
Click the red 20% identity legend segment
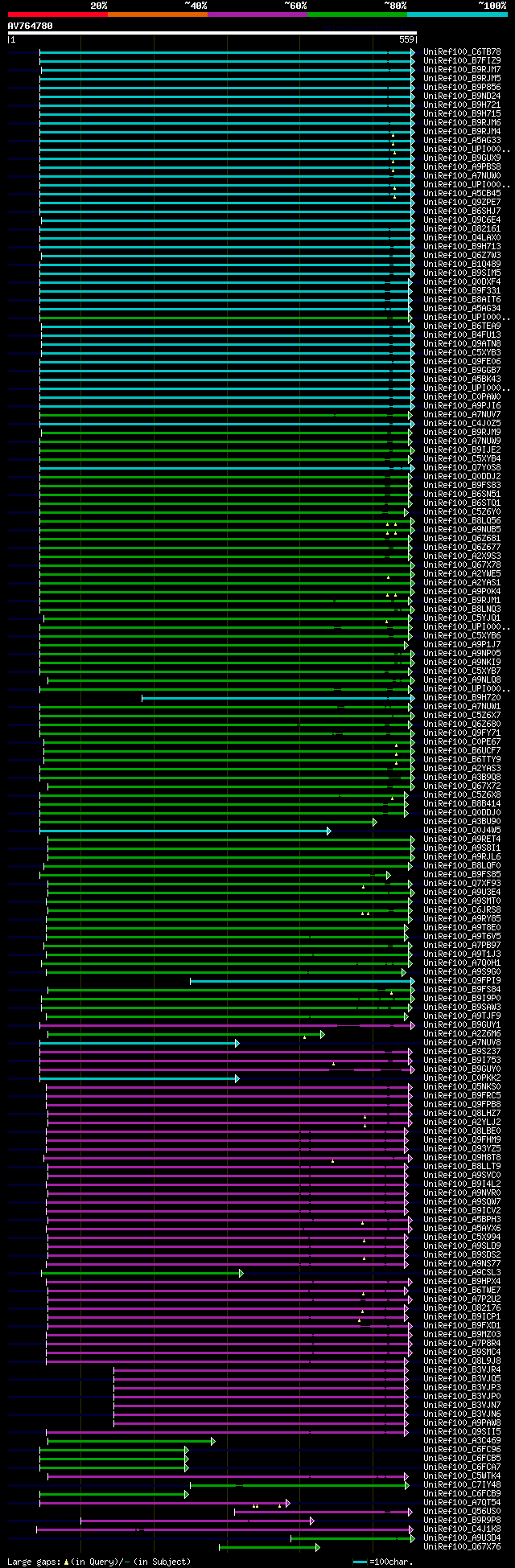(57, 14)
